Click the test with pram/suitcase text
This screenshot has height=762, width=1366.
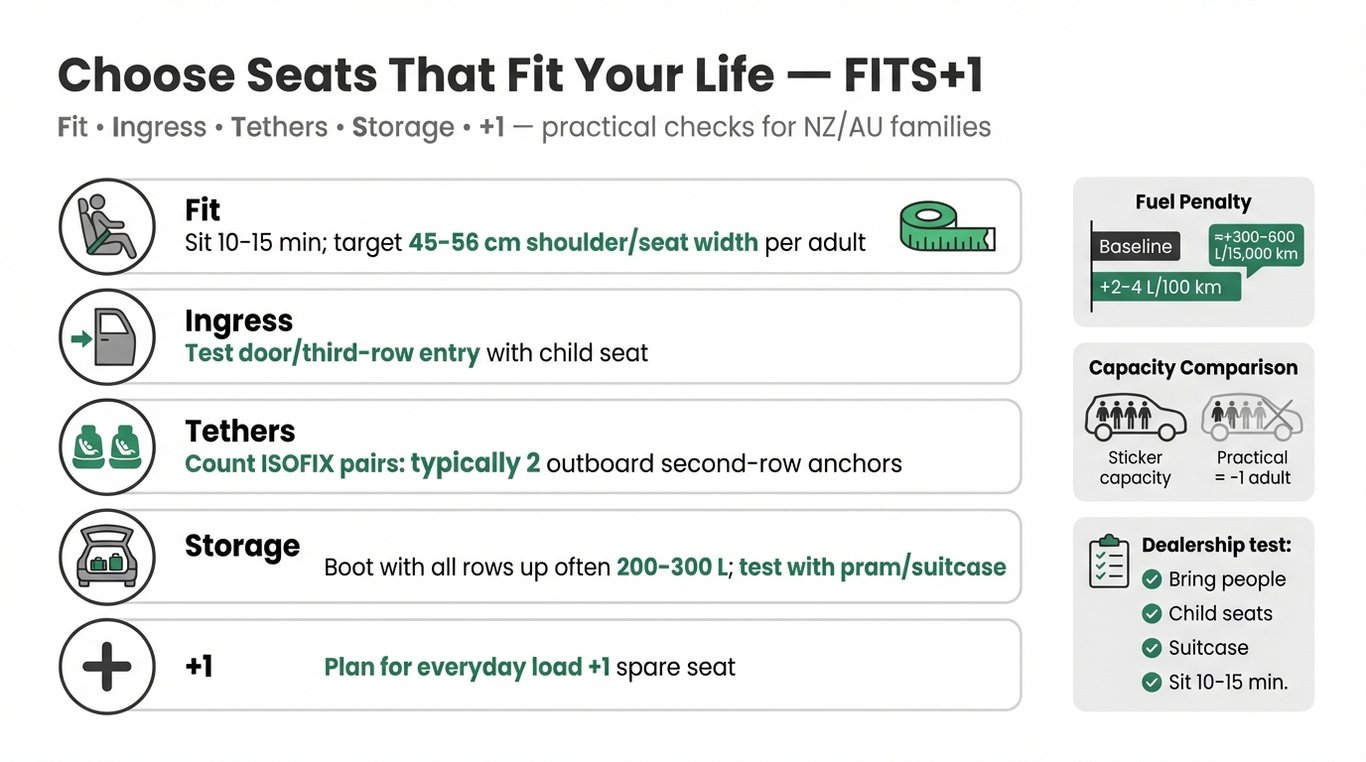click(x=872, y=567)
